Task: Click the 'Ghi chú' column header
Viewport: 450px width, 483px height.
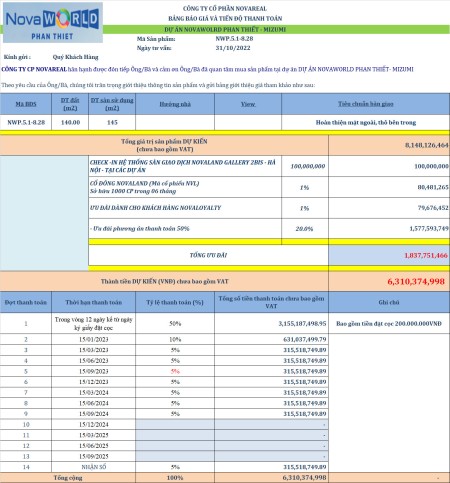Action: pos(389,302)
